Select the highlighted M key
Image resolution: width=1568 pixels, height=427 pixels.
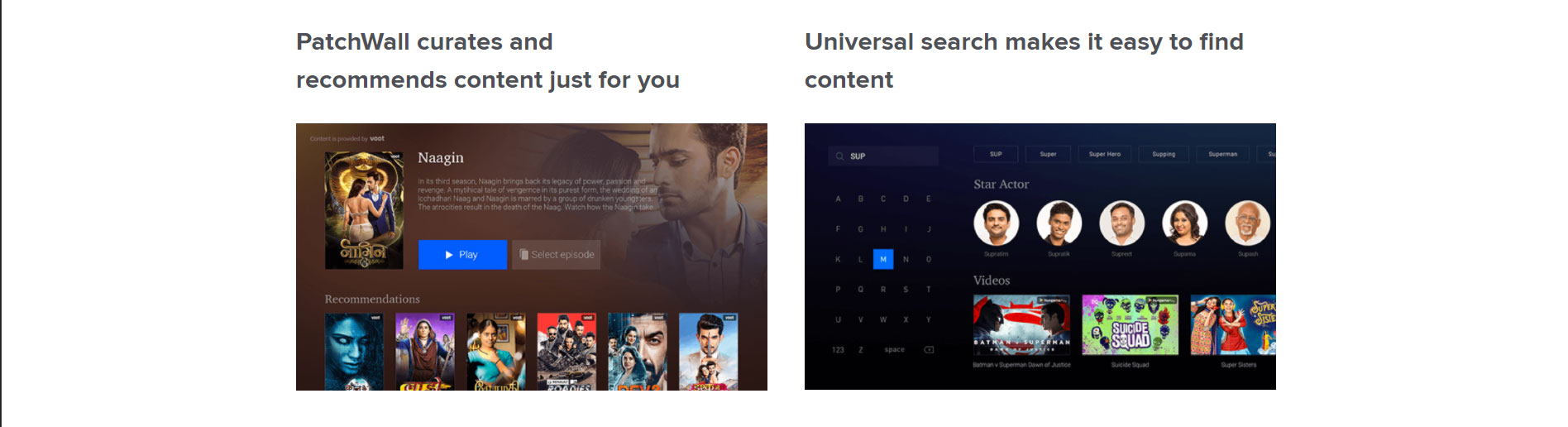click(883, 259)
